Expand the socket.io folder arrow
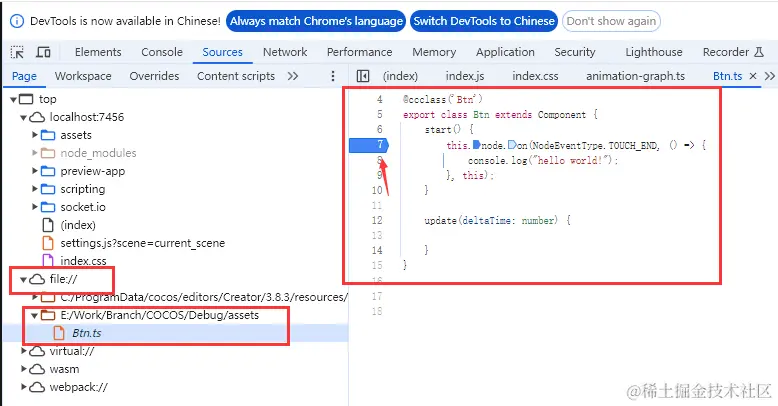 35,207
